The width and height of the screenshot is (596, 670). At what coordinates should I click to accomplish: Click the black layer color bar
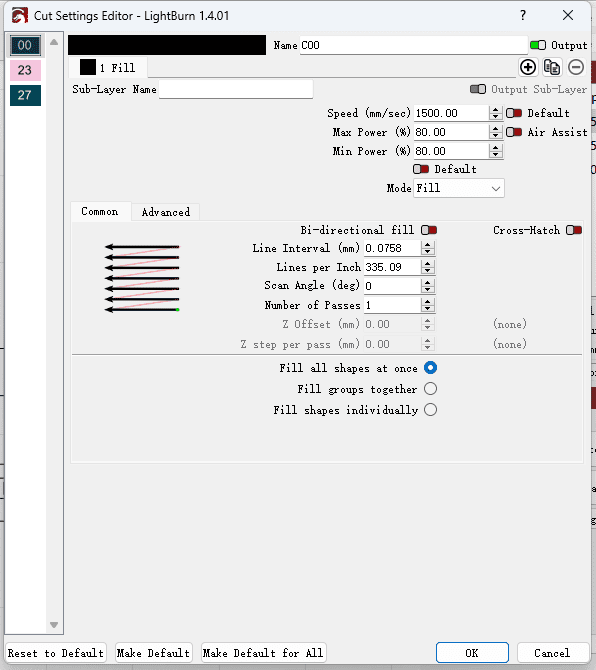(167, 45)
